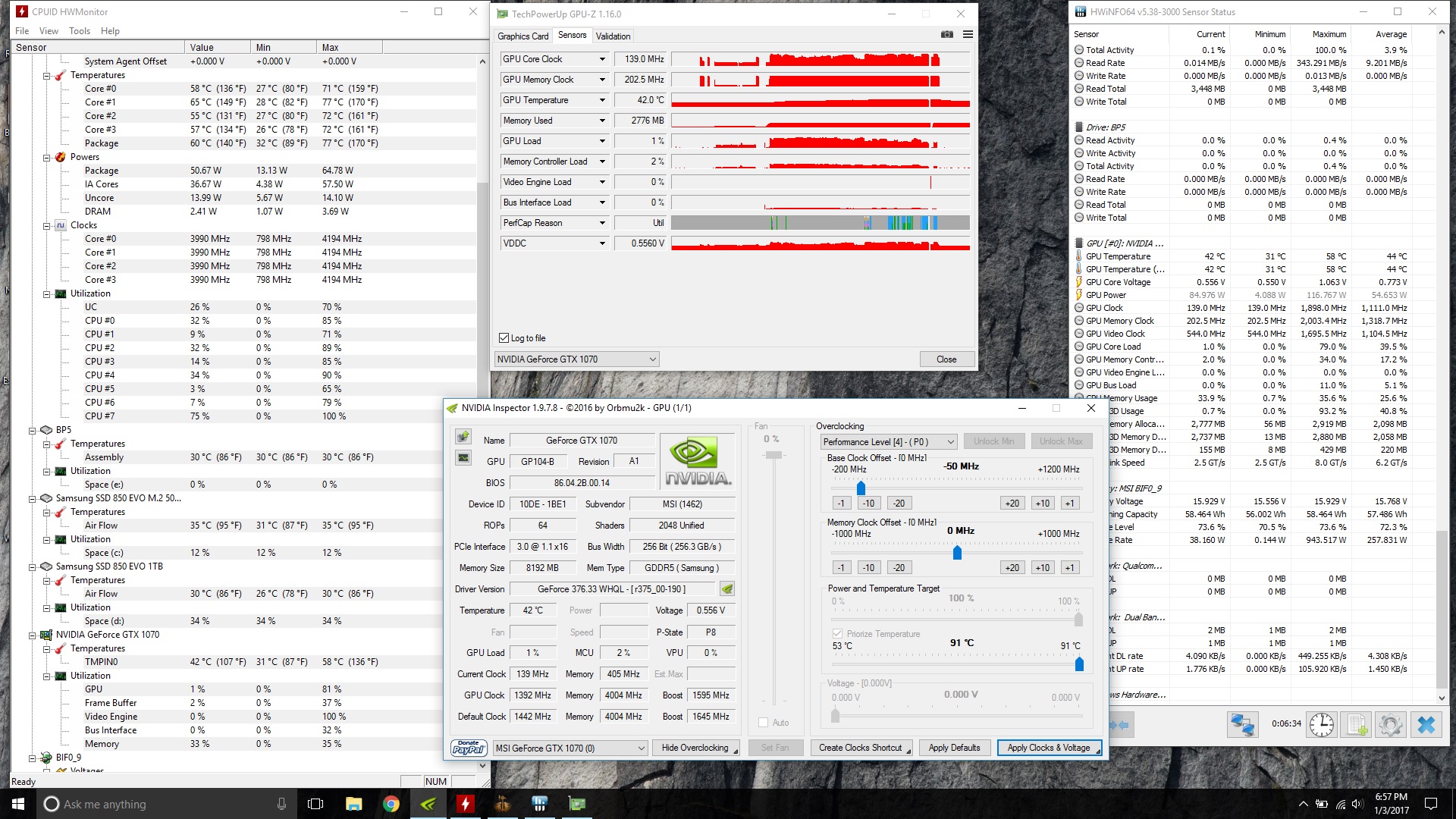The image size is (1456, 819).
Task: Open the File menu in HWMonitor
Action: [x=22, y=31]
